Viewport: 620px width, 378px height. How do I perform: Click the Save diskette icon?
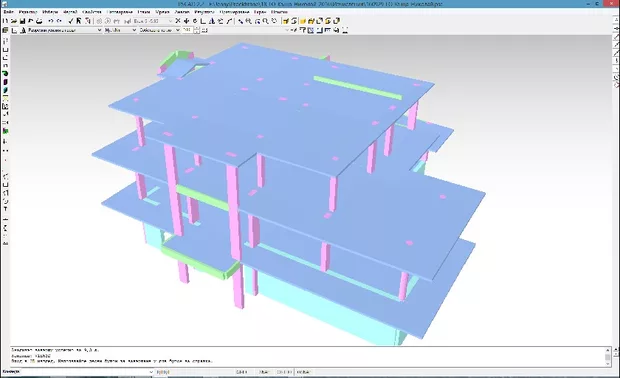coord(23,21)
